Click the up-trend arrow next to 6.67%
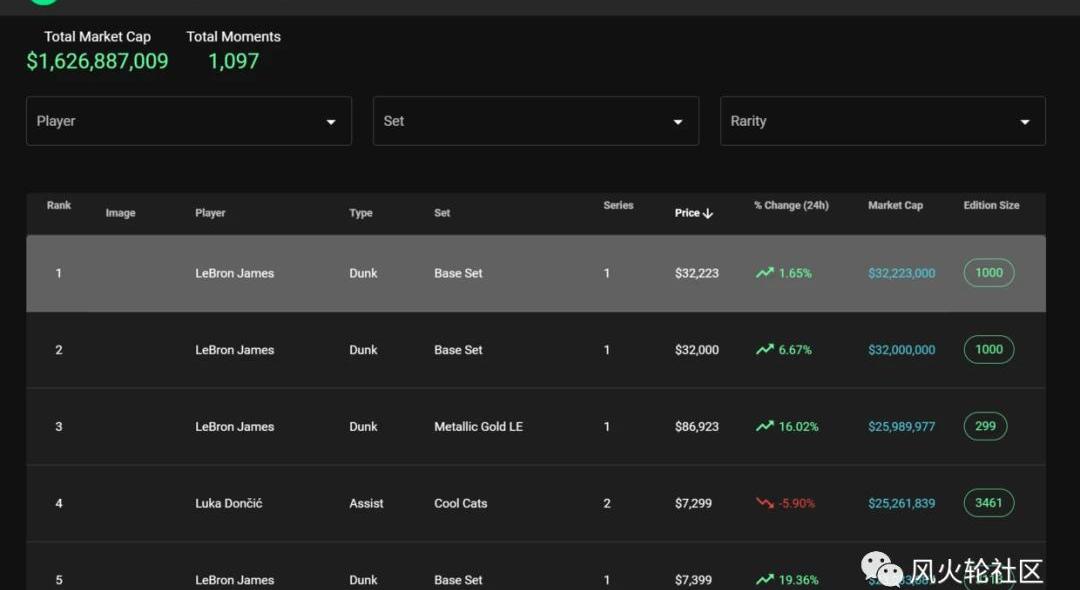 765,350
